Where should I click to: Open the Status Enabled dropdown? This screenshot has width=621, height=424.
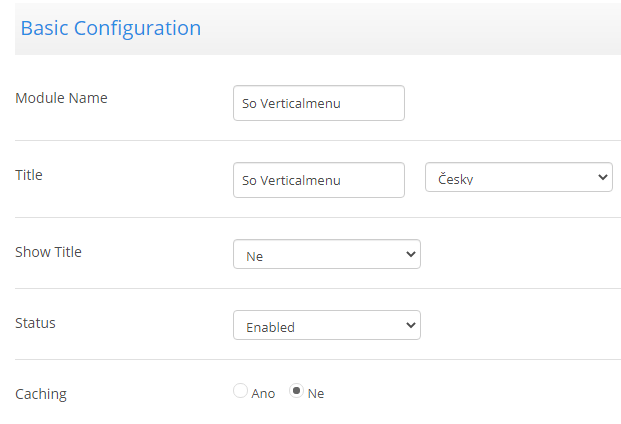tap(327, 325)
